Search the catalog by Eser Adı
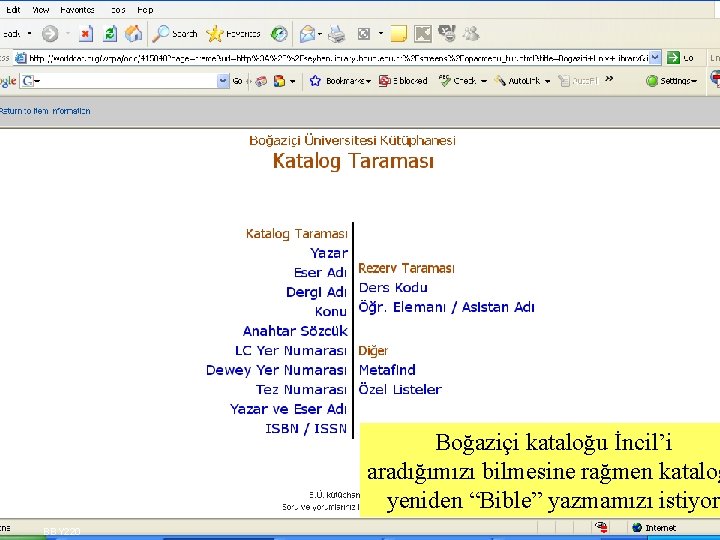The image size is (720, 540). (x=320, y=273)
